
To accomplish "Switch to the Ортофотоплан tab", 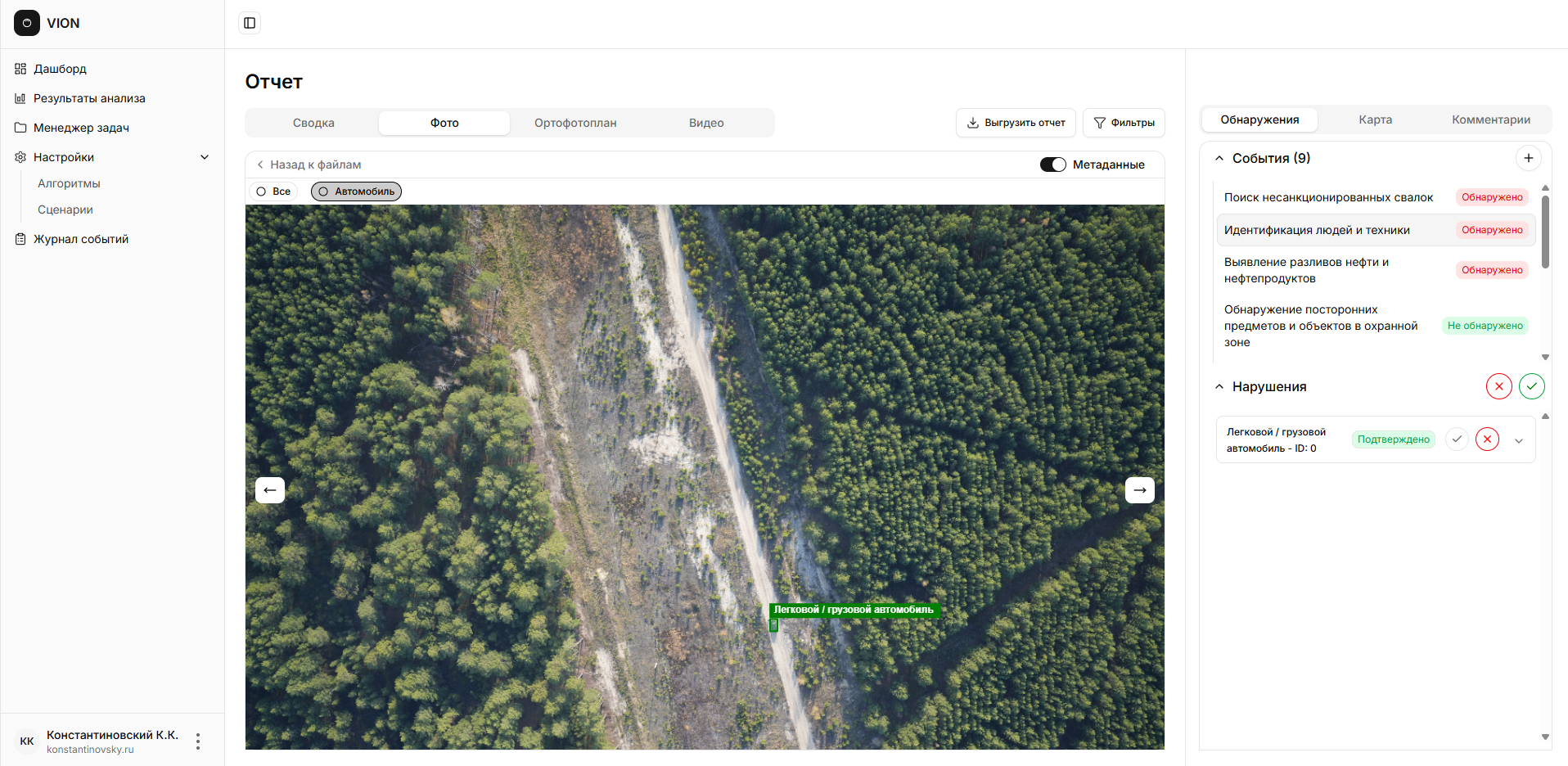I will point(575,123).
